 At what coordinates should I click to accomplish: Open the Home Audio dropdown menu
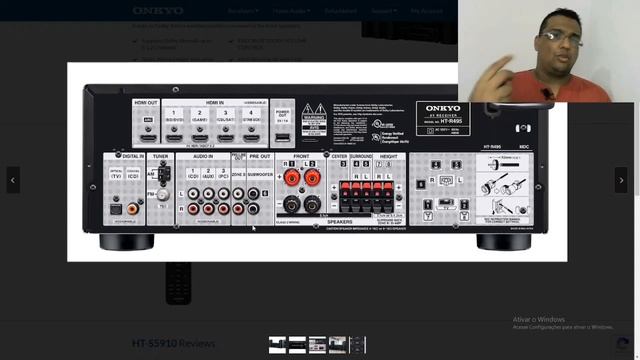click(x=292, y=11)
